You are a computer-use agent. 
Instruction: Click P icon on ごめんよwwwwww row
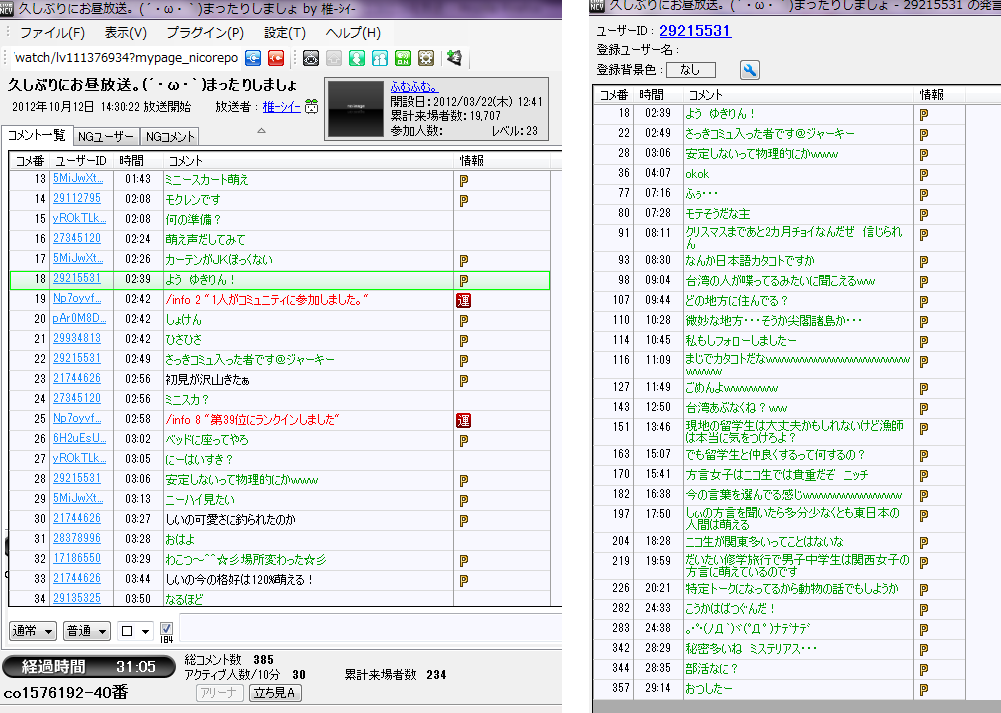click(924, 389)
